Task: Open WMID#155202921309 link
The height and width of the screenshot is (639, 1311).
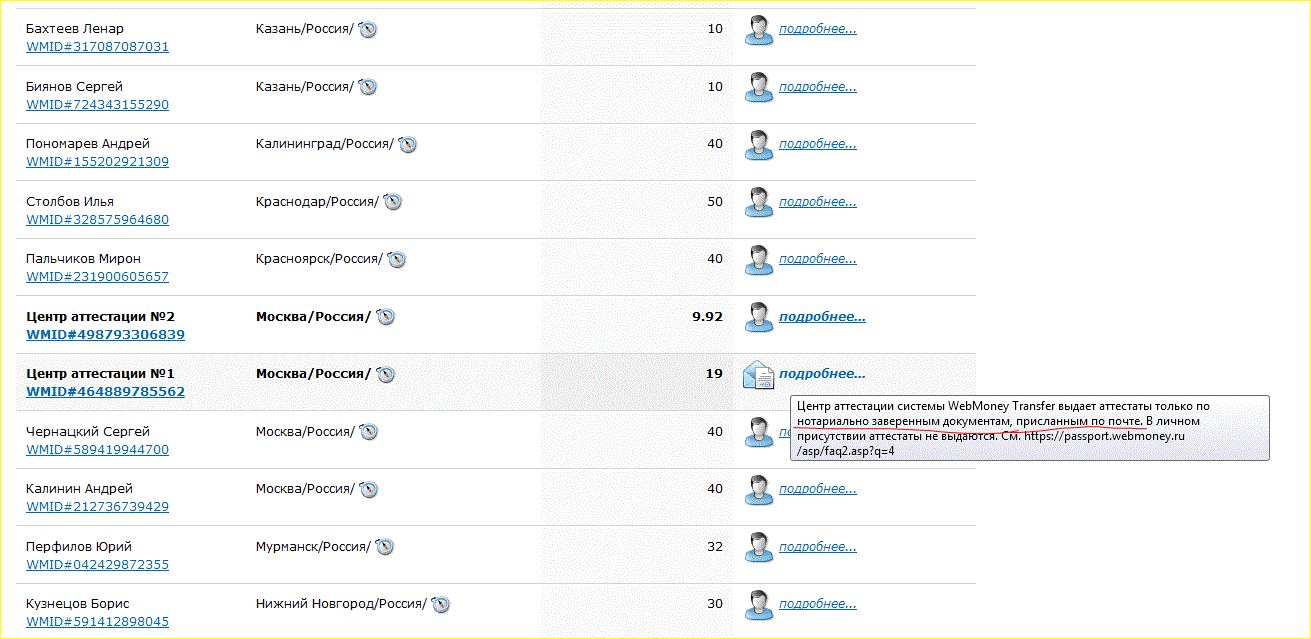Action: (97, 162)
